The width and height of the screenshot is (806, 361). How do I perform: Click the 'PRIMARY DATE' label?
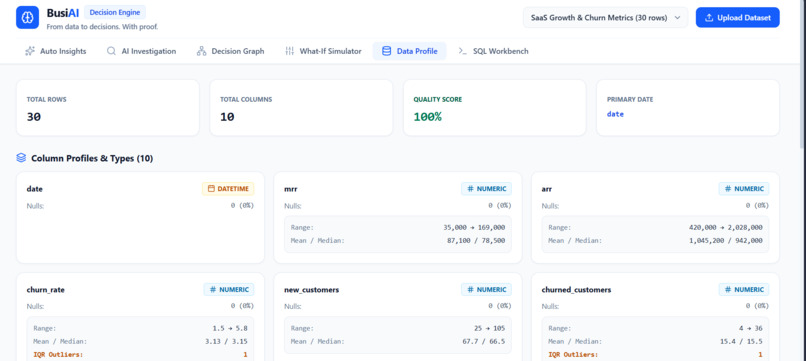tap(630, 99)
